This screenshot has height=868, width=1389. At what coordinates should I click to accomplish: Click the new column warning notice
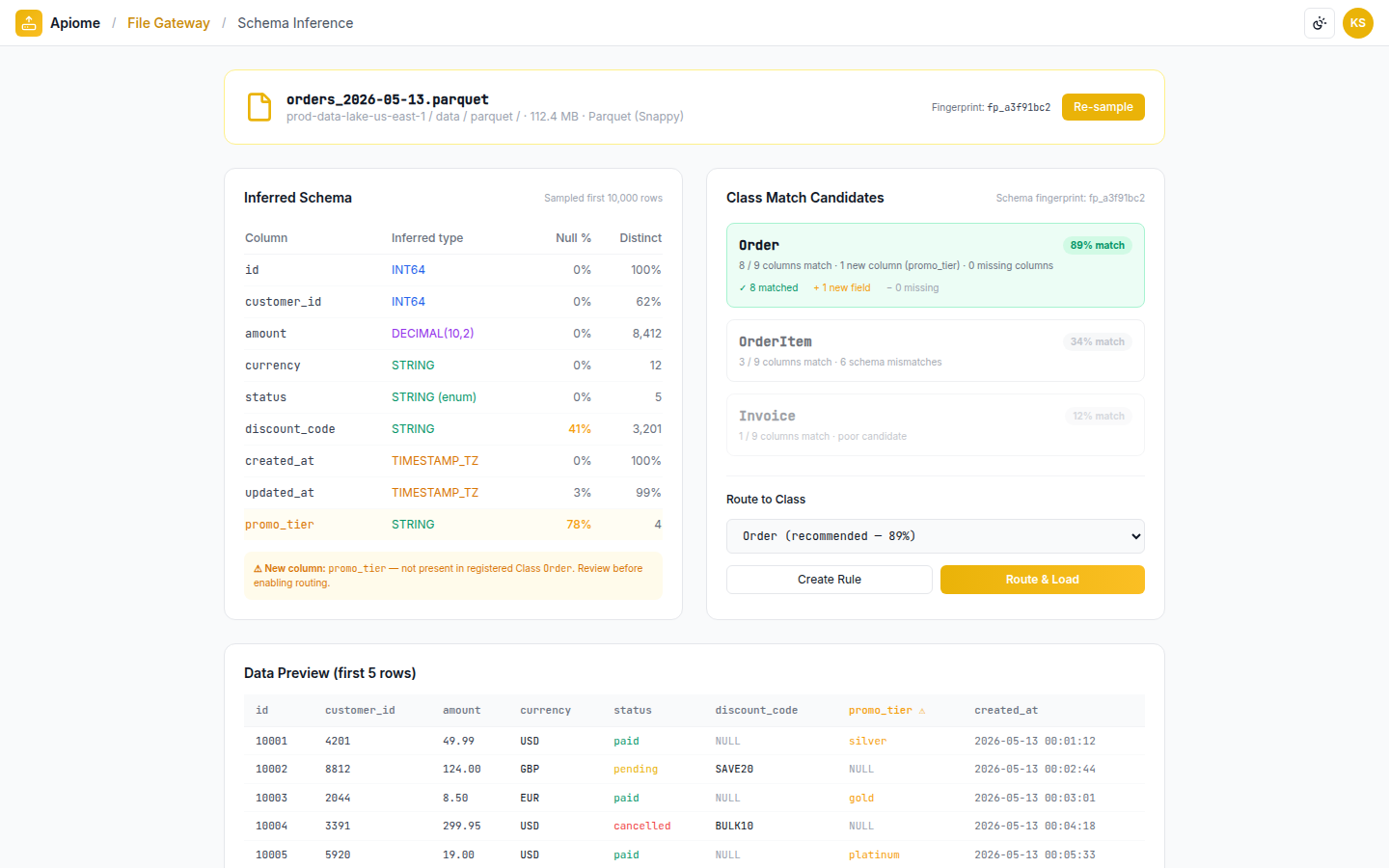453,576
